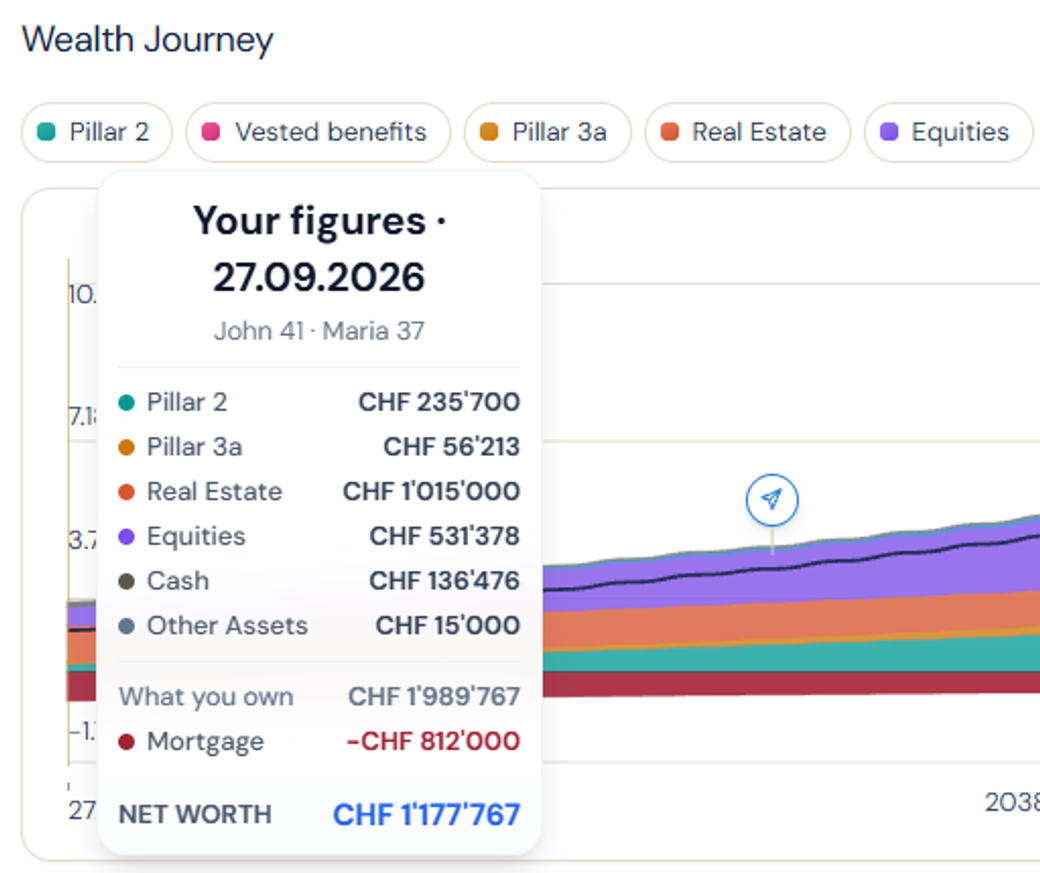
Task: Click the Real Estate row label in tooltip
Action: [x=214, y=492]
